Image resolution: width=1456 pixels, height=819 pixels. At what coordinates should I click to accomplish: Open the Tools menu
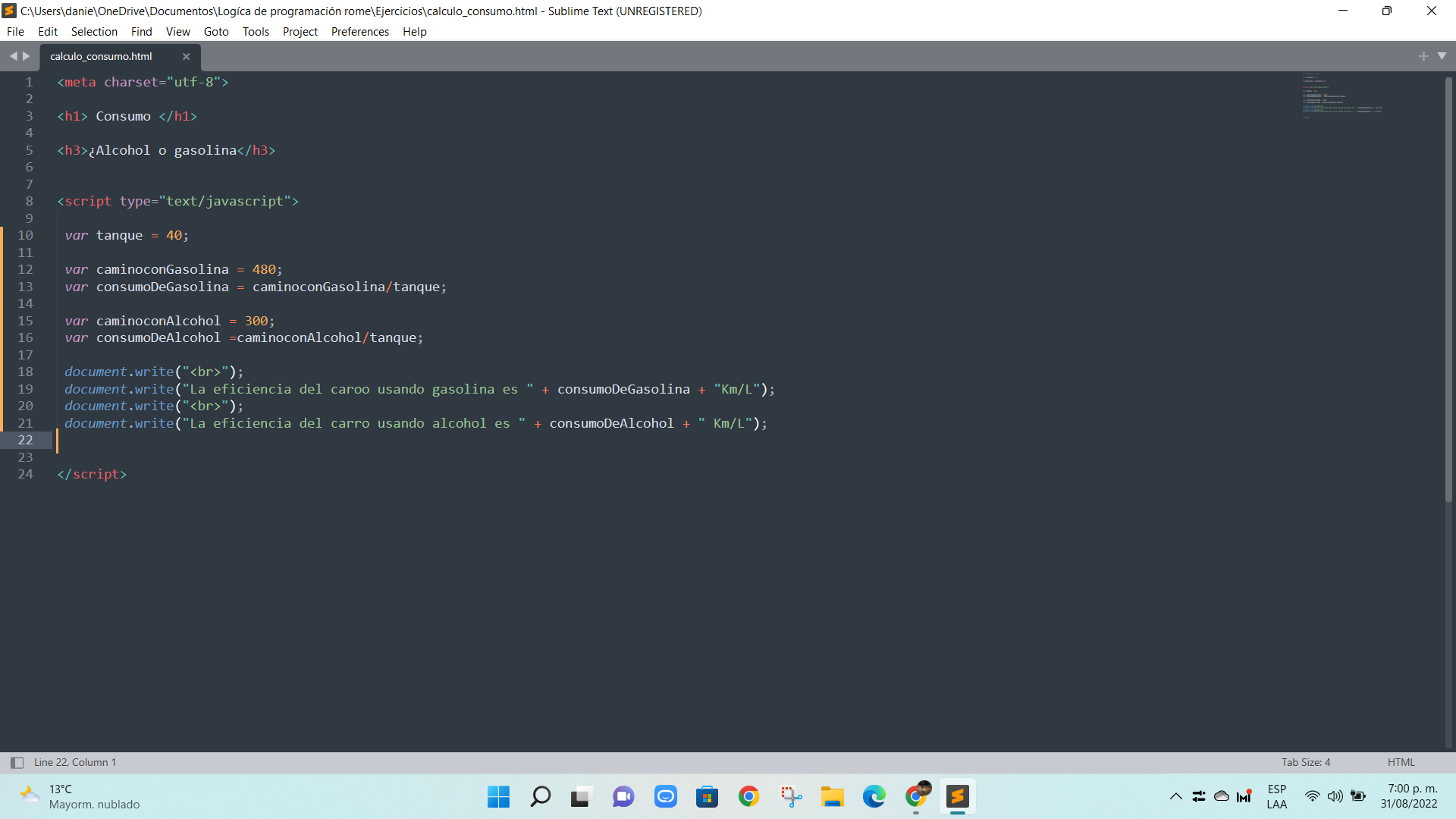coord(256,32)
